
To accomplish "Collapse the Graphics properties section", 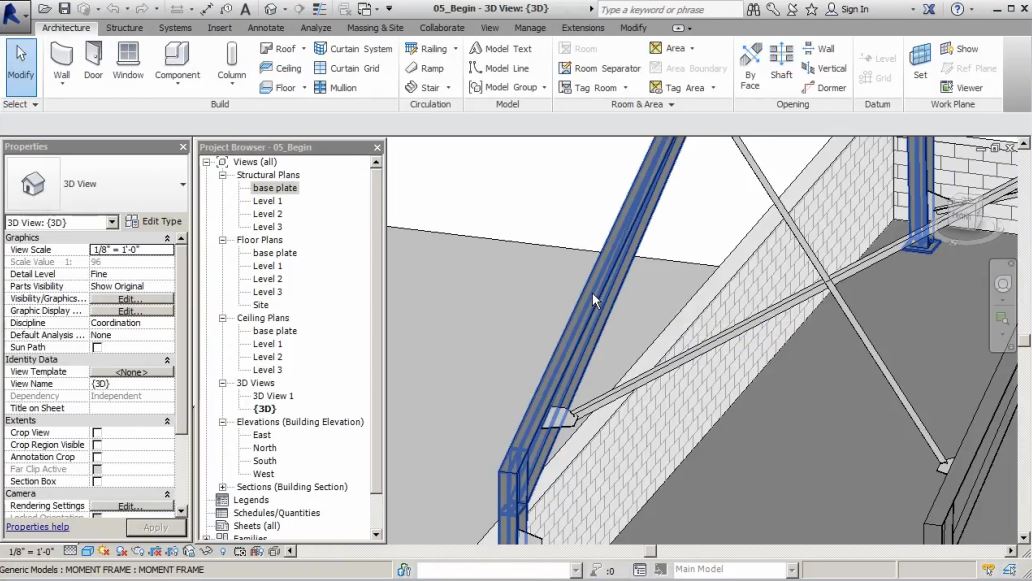I will (x=167, y=238).
